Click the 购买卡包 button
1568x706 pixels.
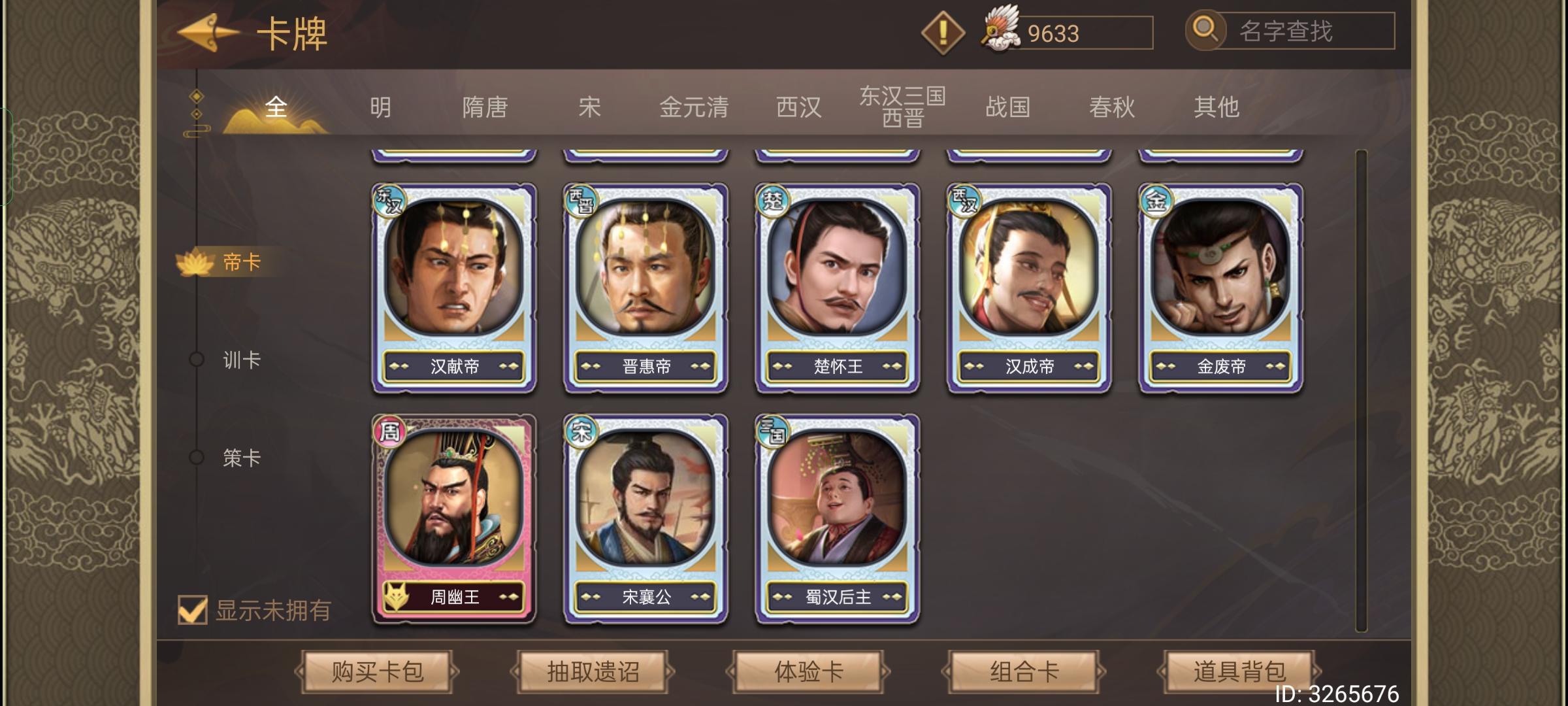(377, 671)
